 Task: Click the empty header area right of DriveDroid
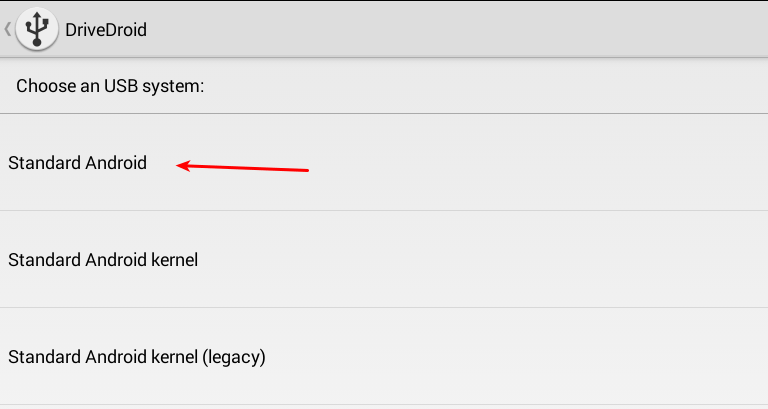[x=450, y=30]
